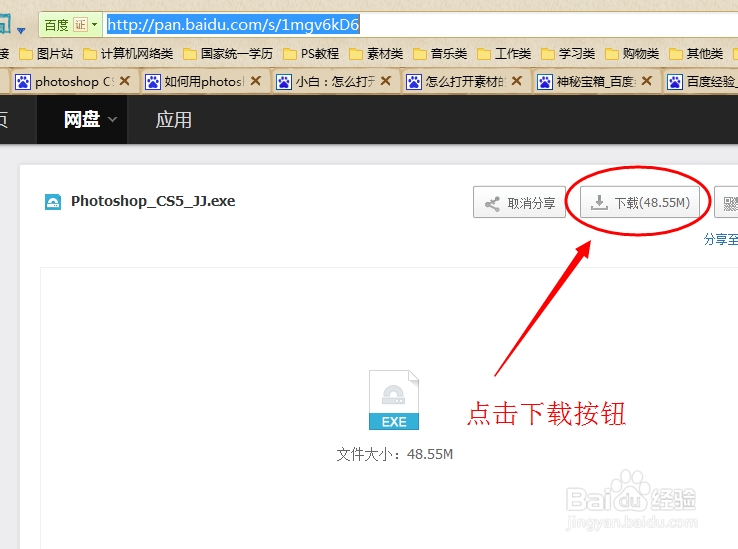Close the 小白：怎么打开 tab
This screenshot has width=738, height=549.
pos(386,81)
